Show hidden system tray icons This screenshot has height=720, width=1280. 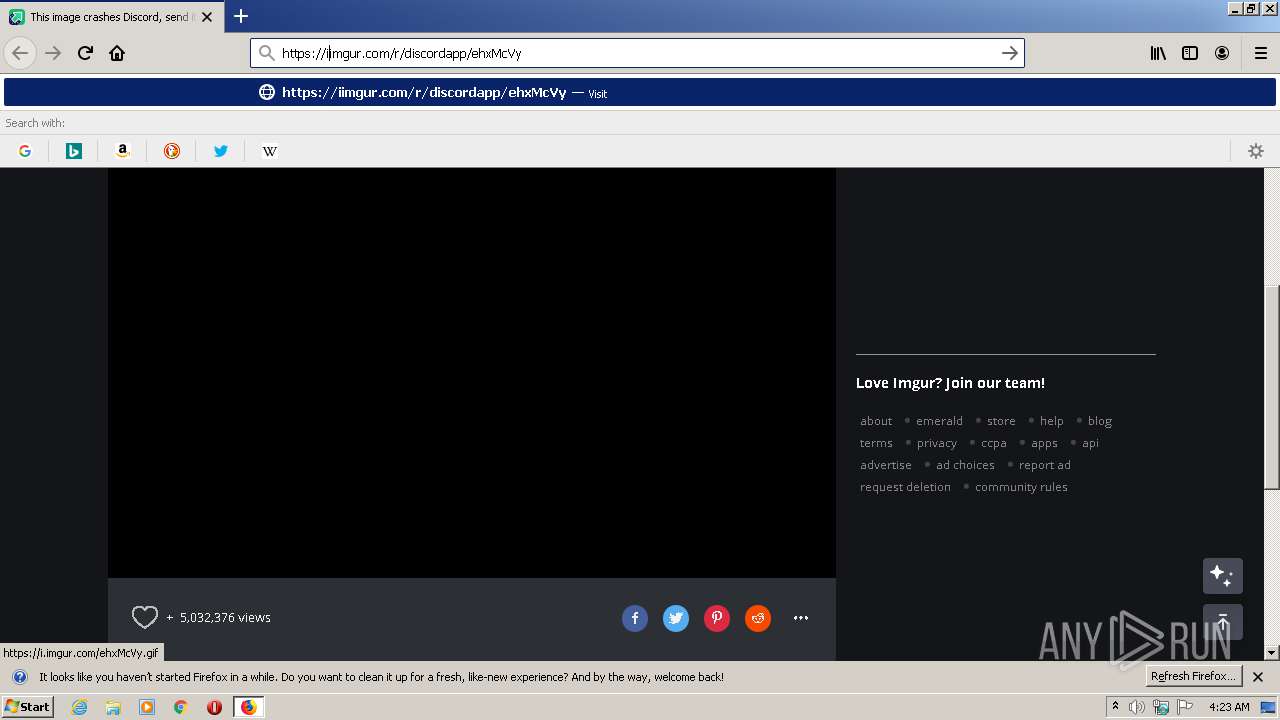(x=1115, y=707)
